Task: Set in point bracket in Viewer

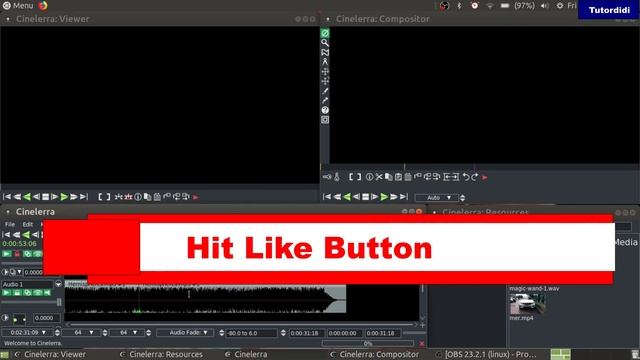Action: point(100,197)
